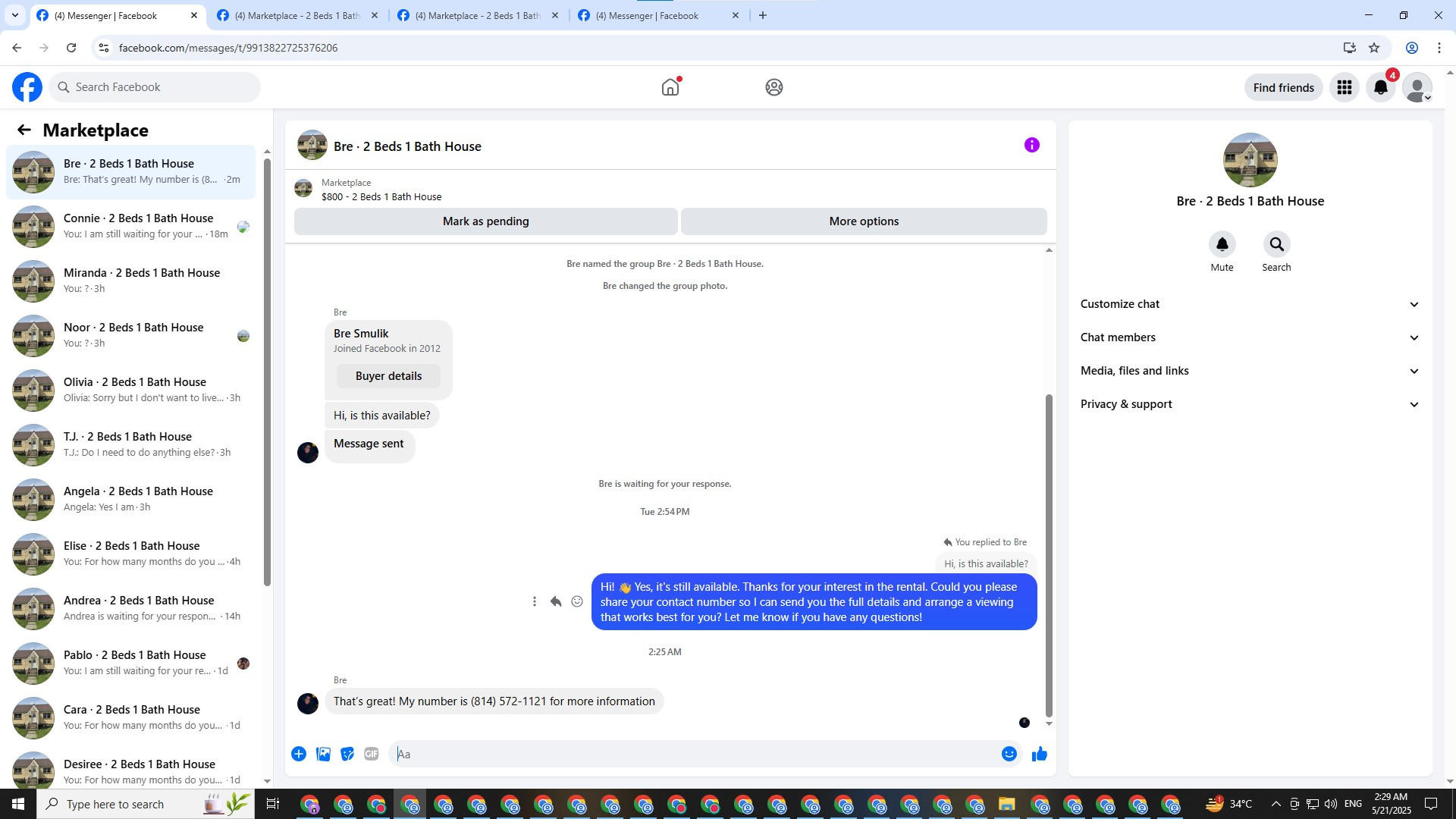This screenshot has height=819, width=1456.
Task: Expand Media, files and links section
Action: click(x=1250, y=371)
